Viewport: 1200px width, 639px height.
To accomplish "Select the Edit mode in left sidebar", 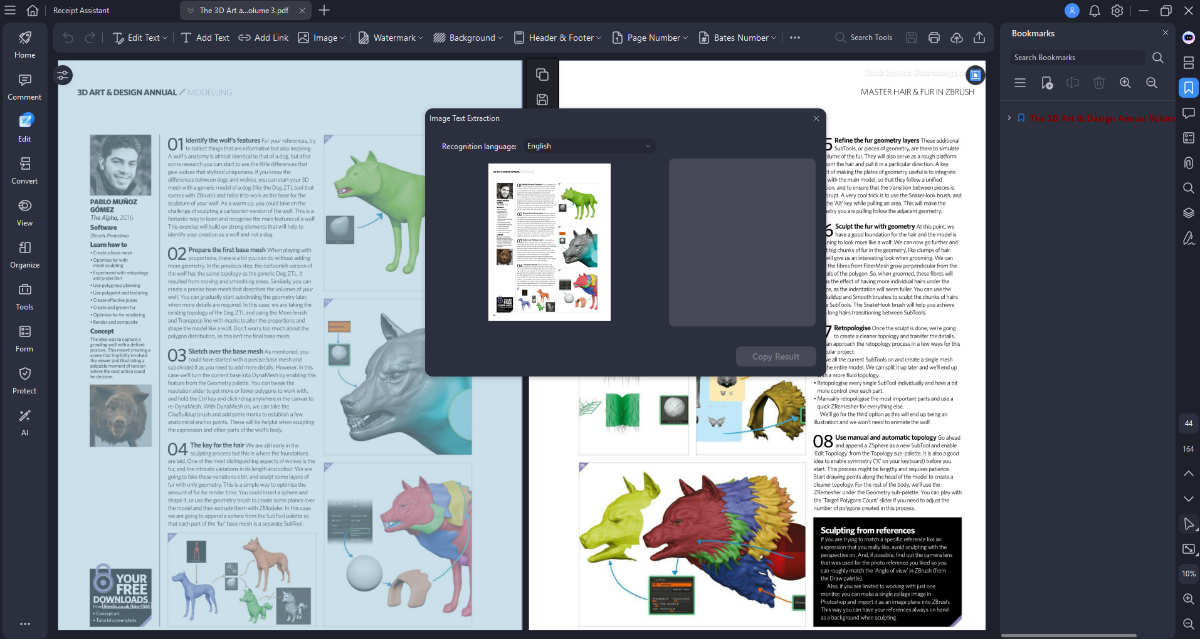I will 24,128.
